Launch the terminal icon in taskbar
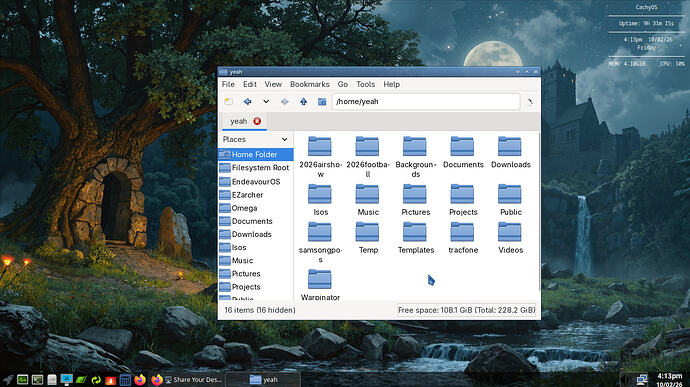Image resolution: width=690 pixels, height=387 pixels. click(x=37, y=380)
